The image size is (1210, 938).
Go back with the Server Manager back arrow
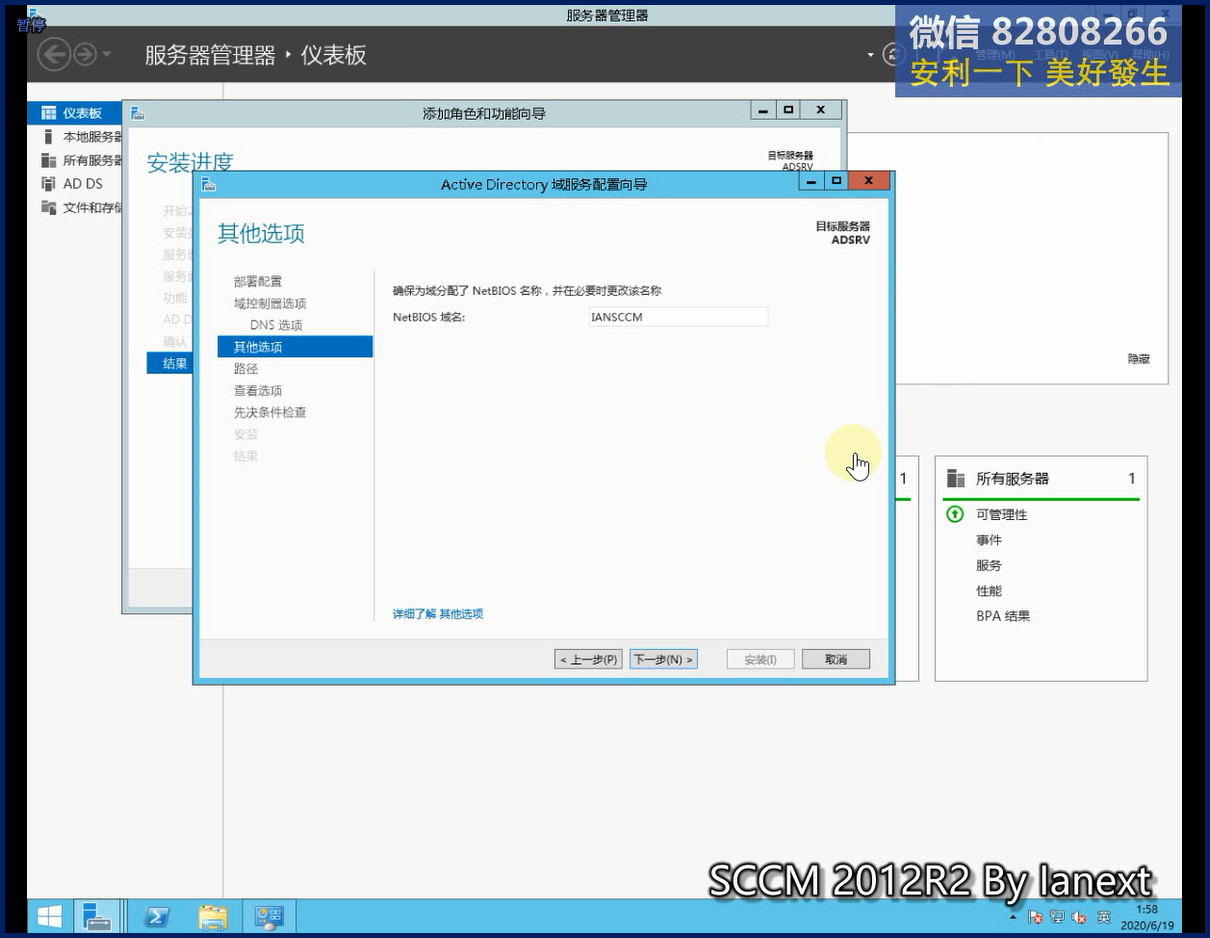click(x=54, y=54)
